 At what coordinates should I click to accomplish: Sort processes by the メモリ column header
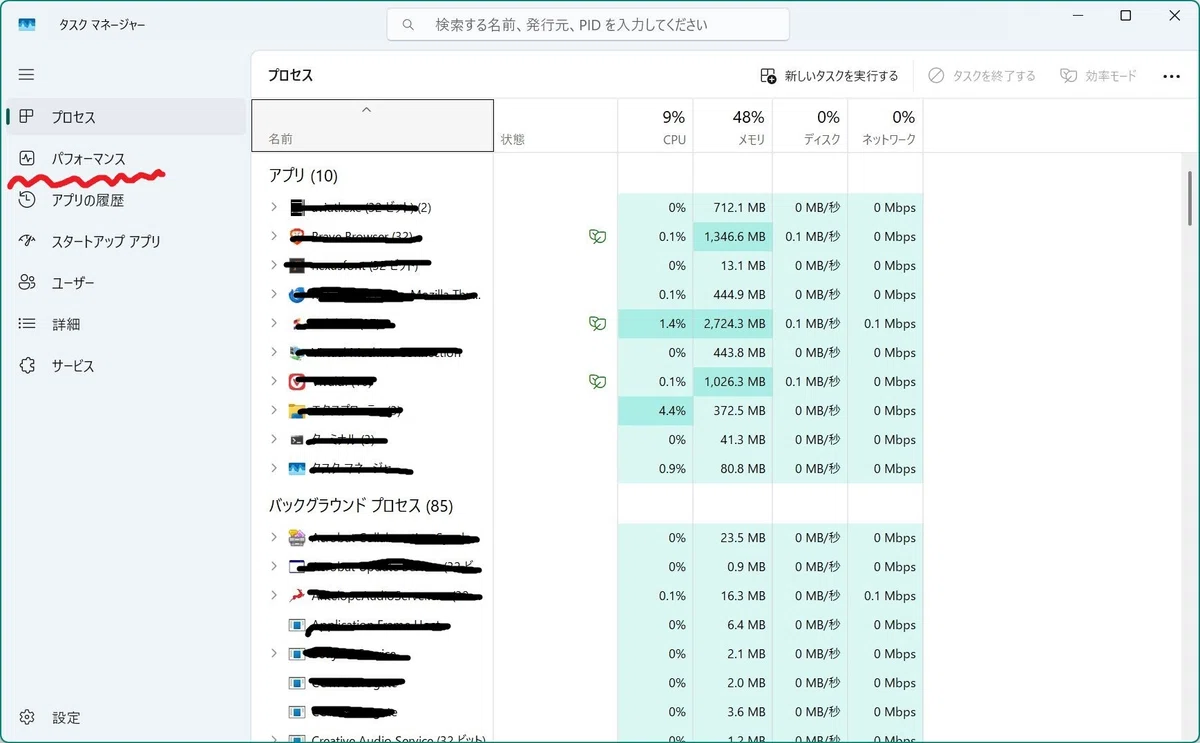[732, 126]
